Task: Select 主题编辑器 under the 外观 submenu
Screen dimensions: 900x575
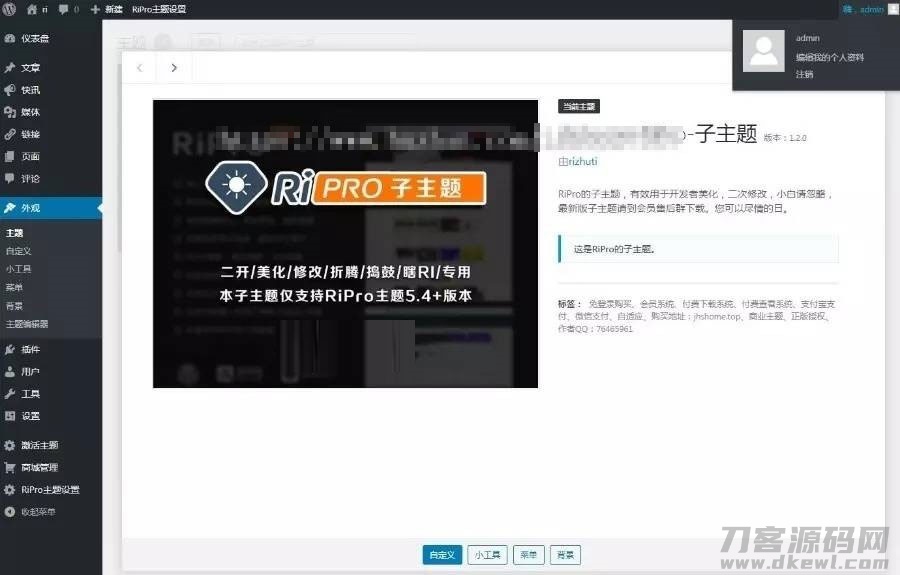Action: click(x=27, y=324)
